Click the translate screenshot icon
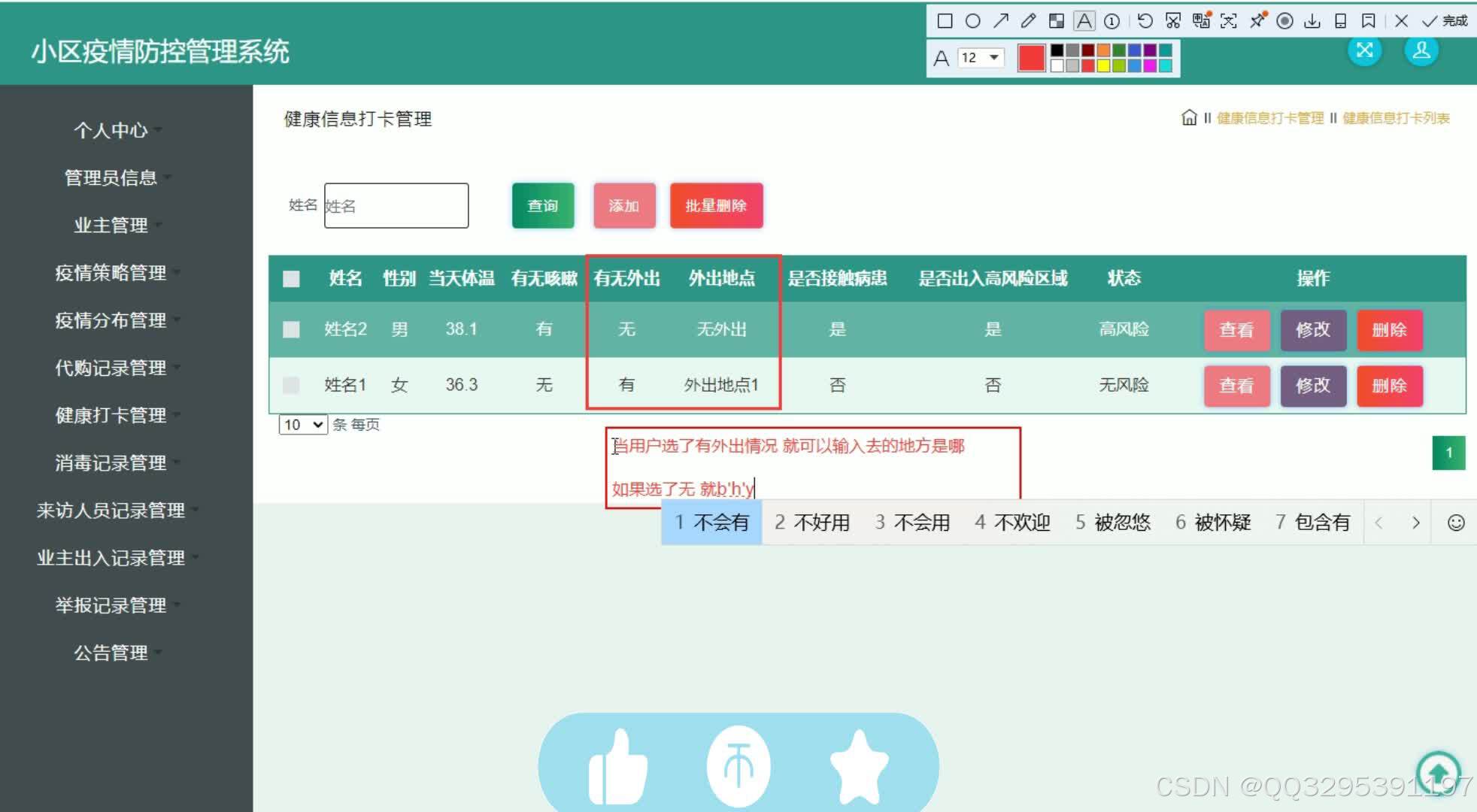The height and width of the screenshot is (812, 1477). pos(1201,20)
